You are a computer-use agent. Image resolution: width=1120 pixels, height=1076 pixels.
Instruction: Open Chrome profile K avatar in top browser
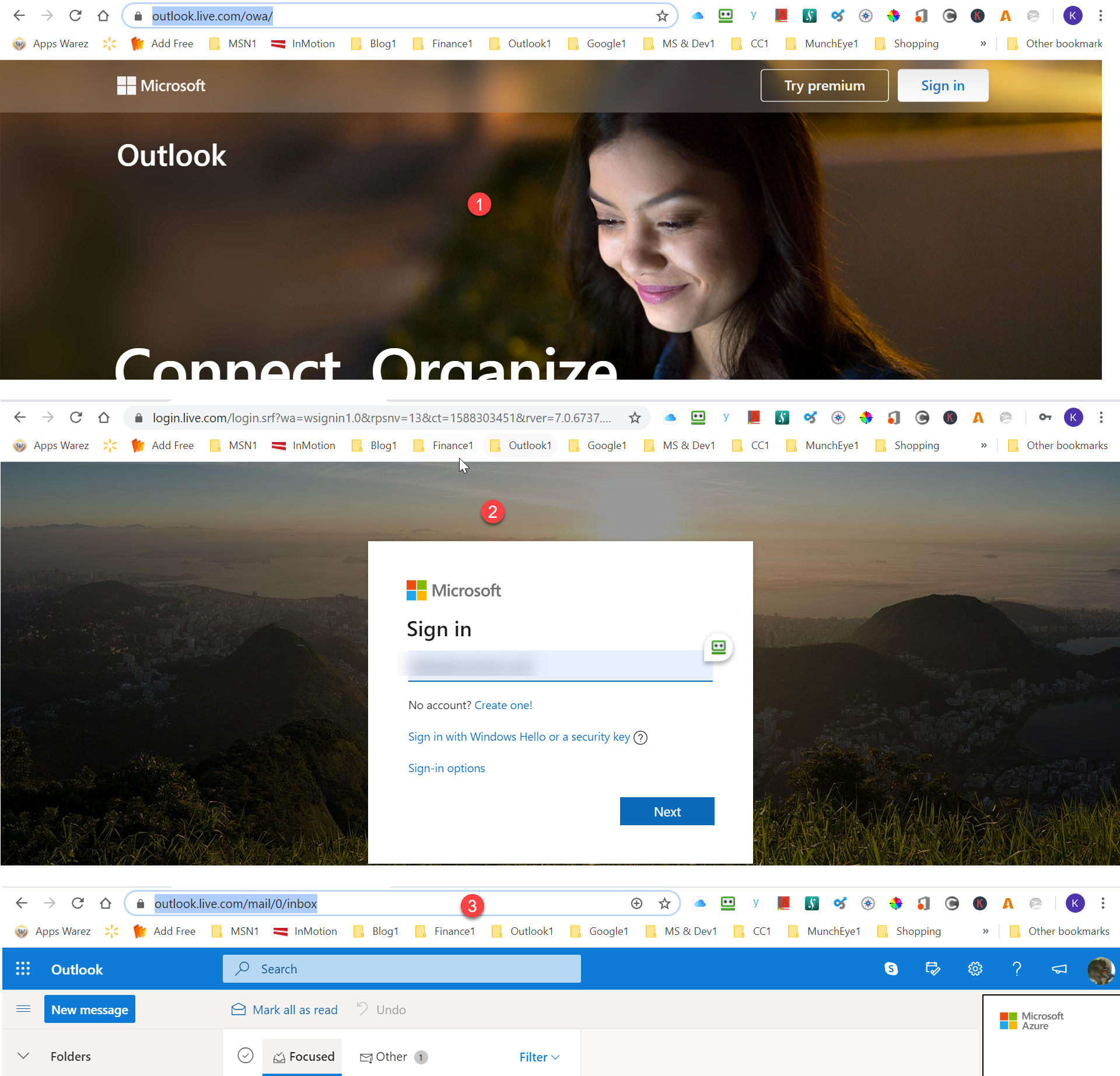click(1073, 16)
